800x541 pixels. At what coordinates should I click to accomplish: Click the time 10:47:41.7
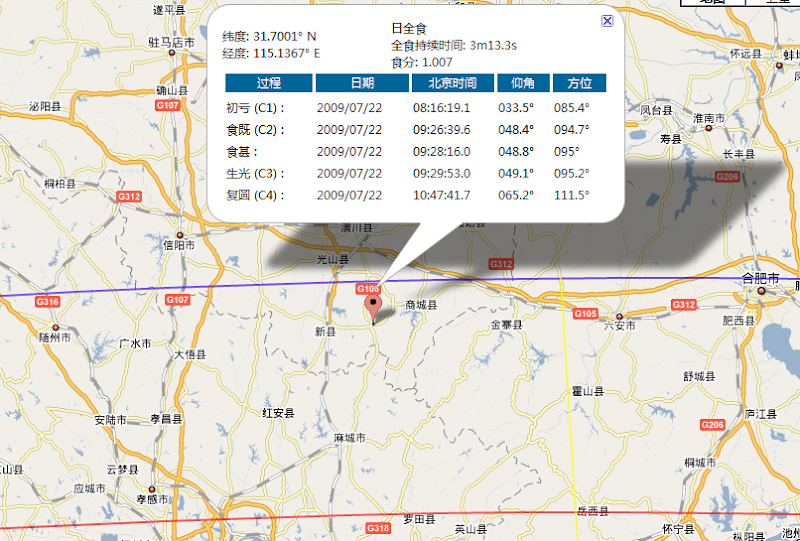(x=442, y=195)
